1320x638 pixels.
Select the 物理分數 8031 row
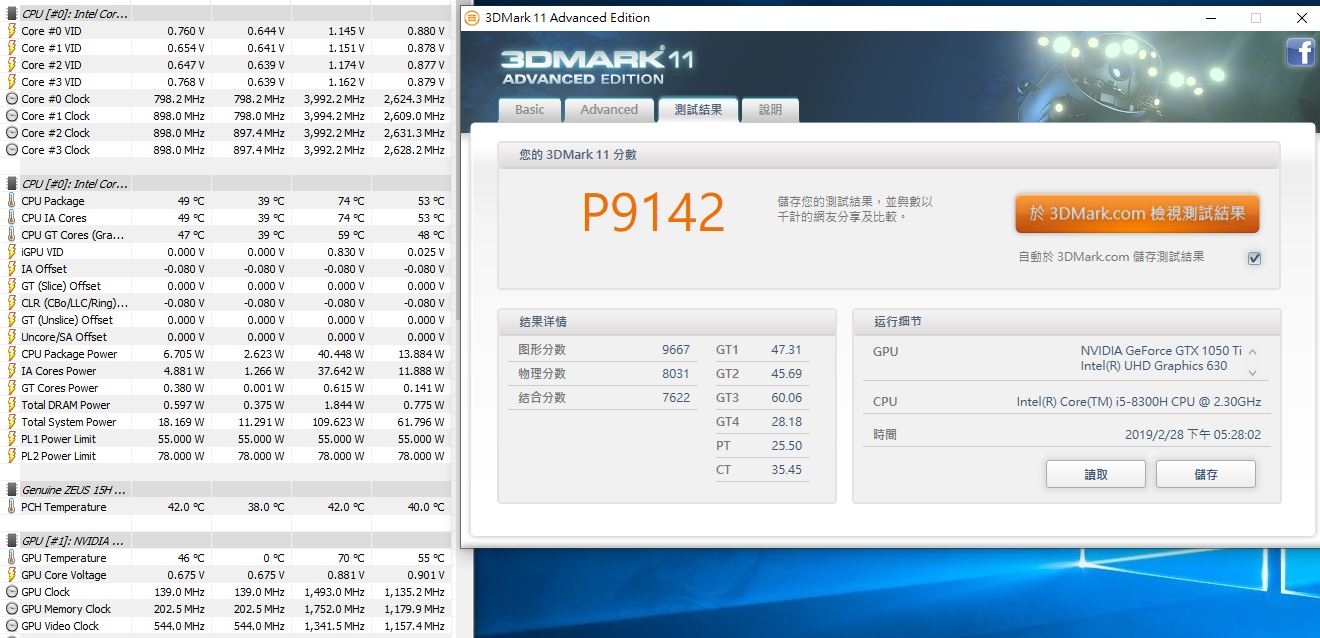click(x=604, y=374)
